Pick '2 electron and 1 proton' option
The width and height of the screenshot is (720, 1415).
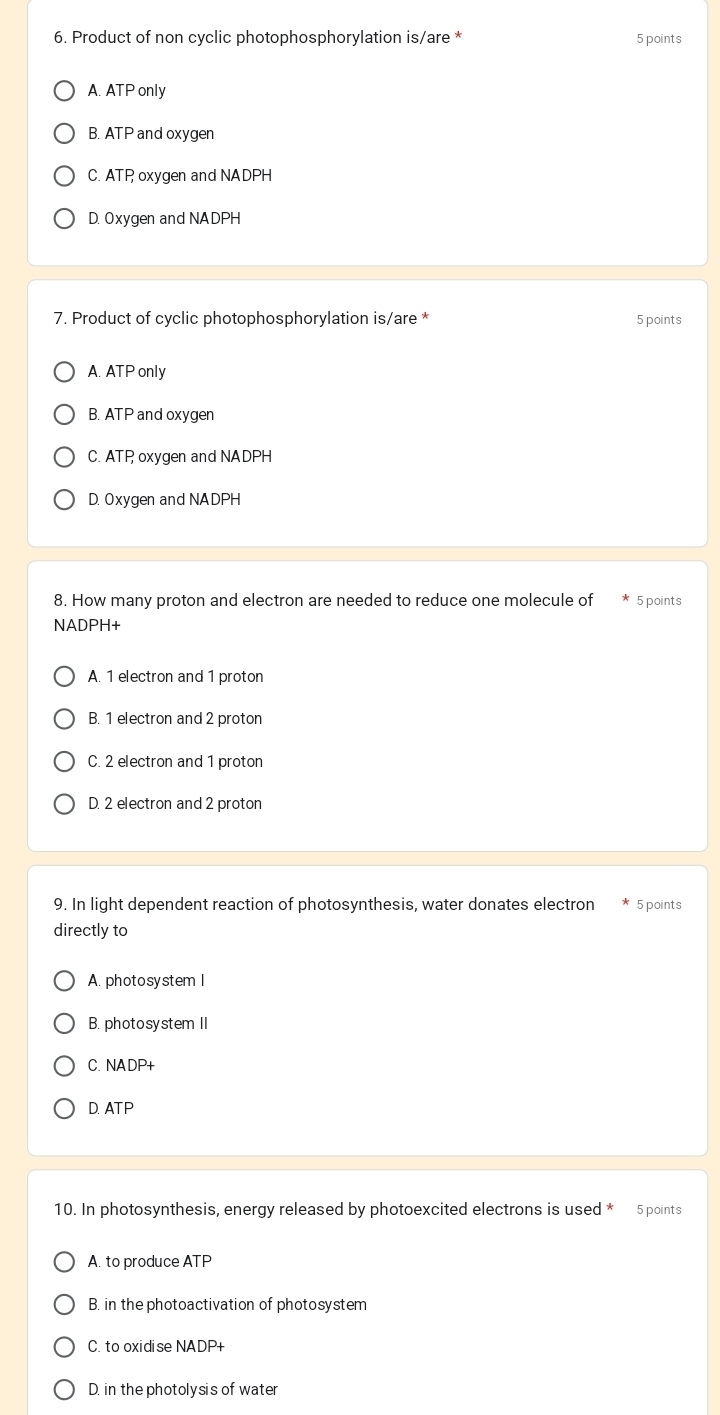64,762
